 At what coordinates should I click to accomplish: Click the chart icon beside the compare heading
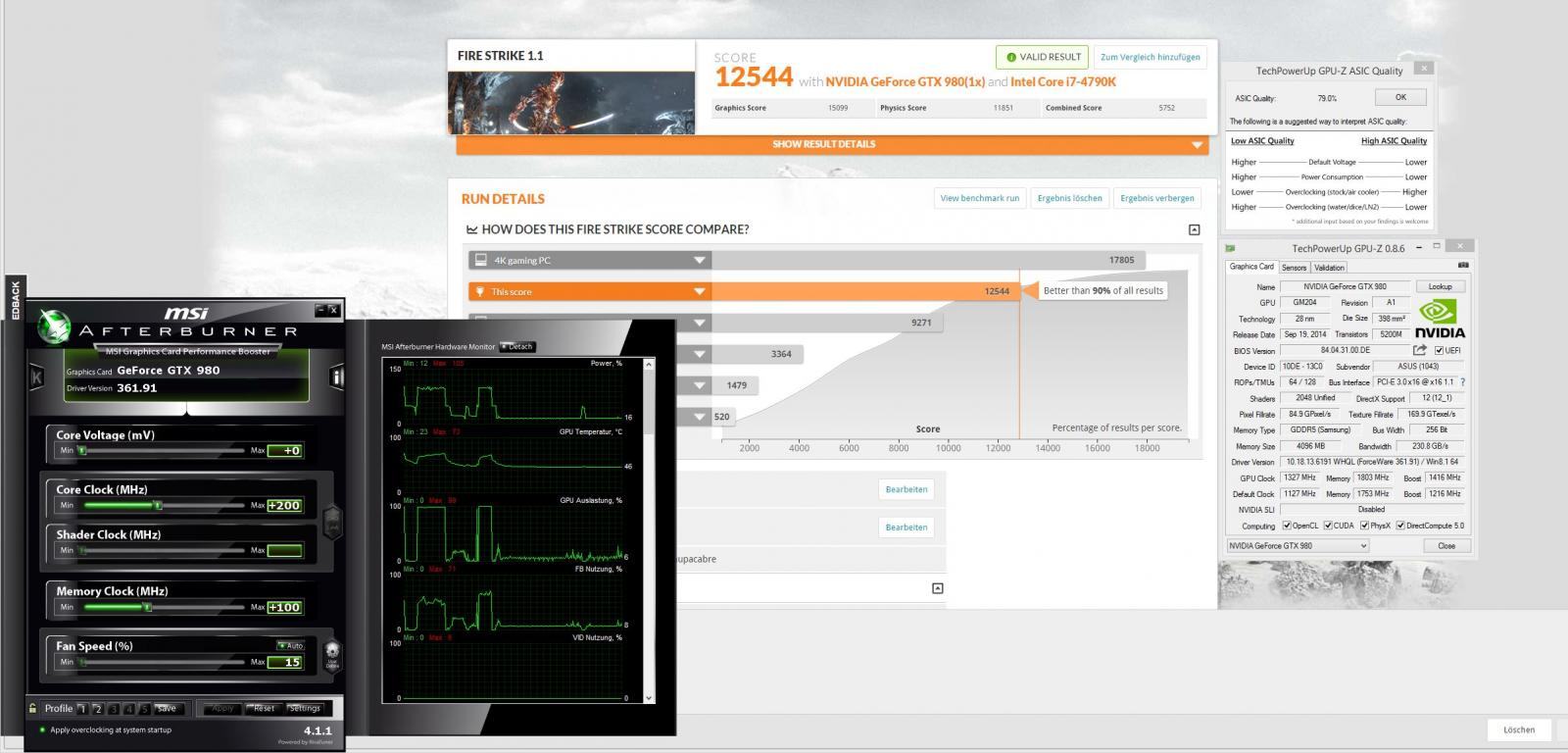471,229
